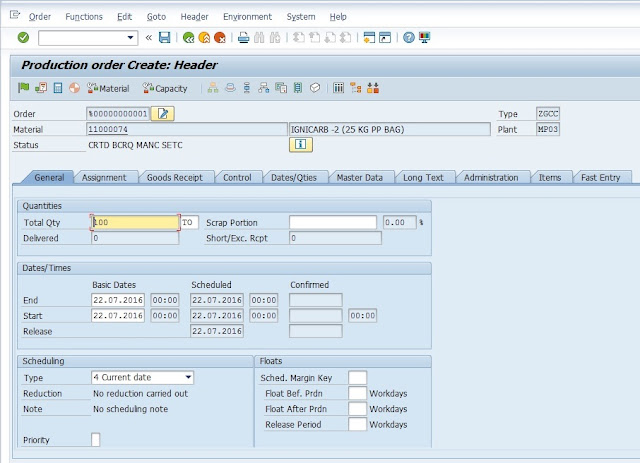Screen dimensions: 640x463
Task: Open the sequences icon
Action: coord(247,88)
